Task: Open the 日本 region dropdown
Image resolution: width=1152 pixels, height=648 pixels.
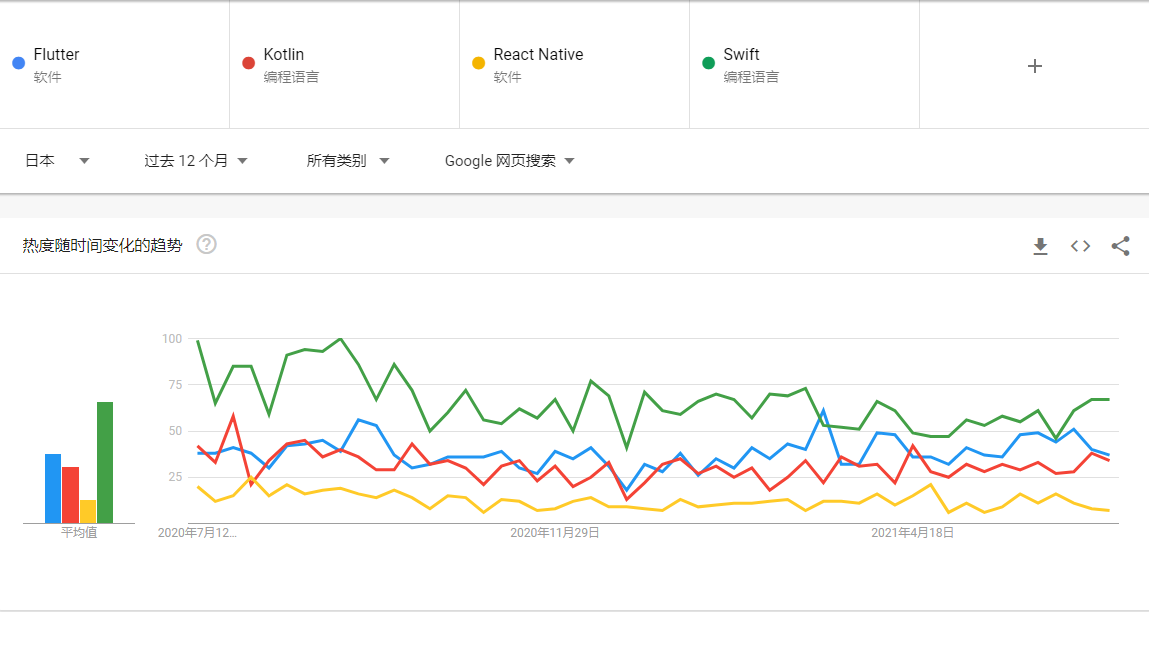Action: [x=57, y=161]
